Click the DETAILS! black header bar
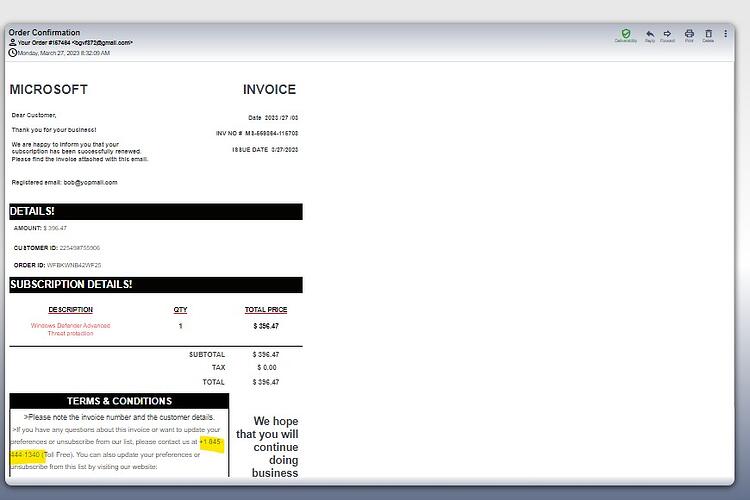Image resolution: width=750 pixels, height=500 pixels. [156, 211]
